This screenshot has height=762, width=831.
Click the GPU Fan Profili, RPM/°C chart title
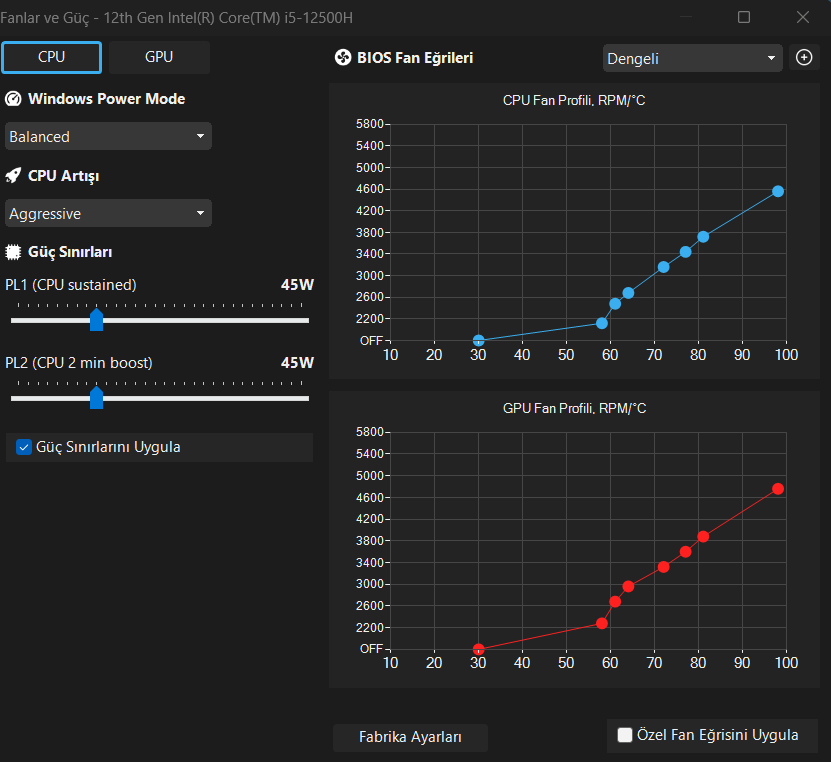[x=574, y=408]
